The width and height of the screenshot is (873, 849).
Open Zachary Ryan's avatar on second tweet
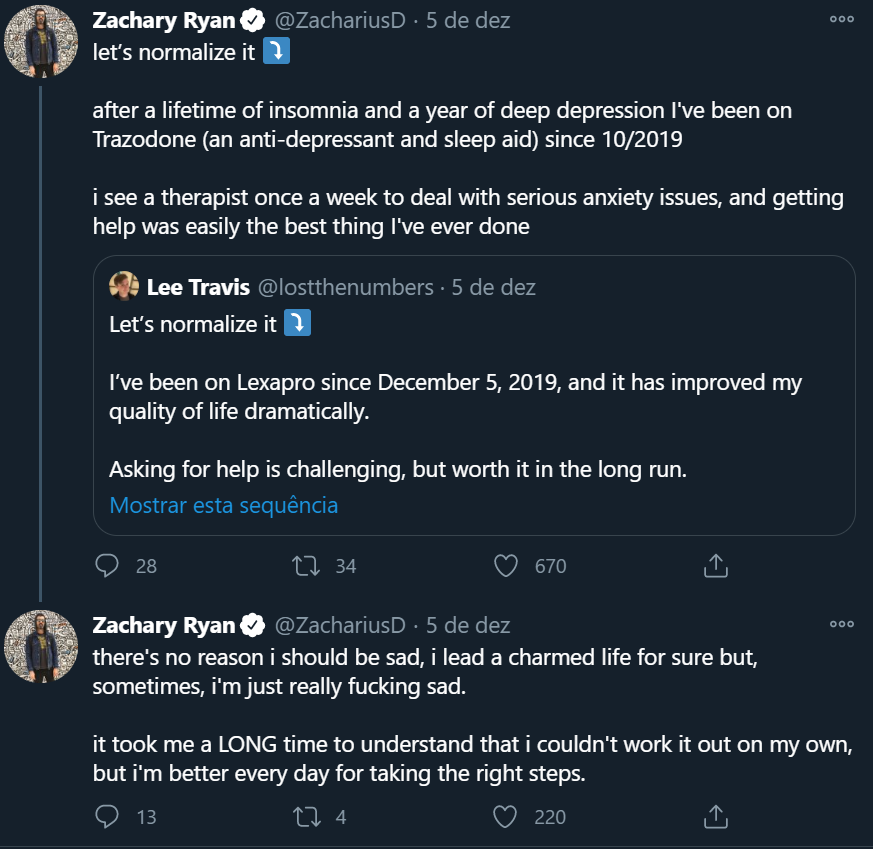click(x=42, y=646)
